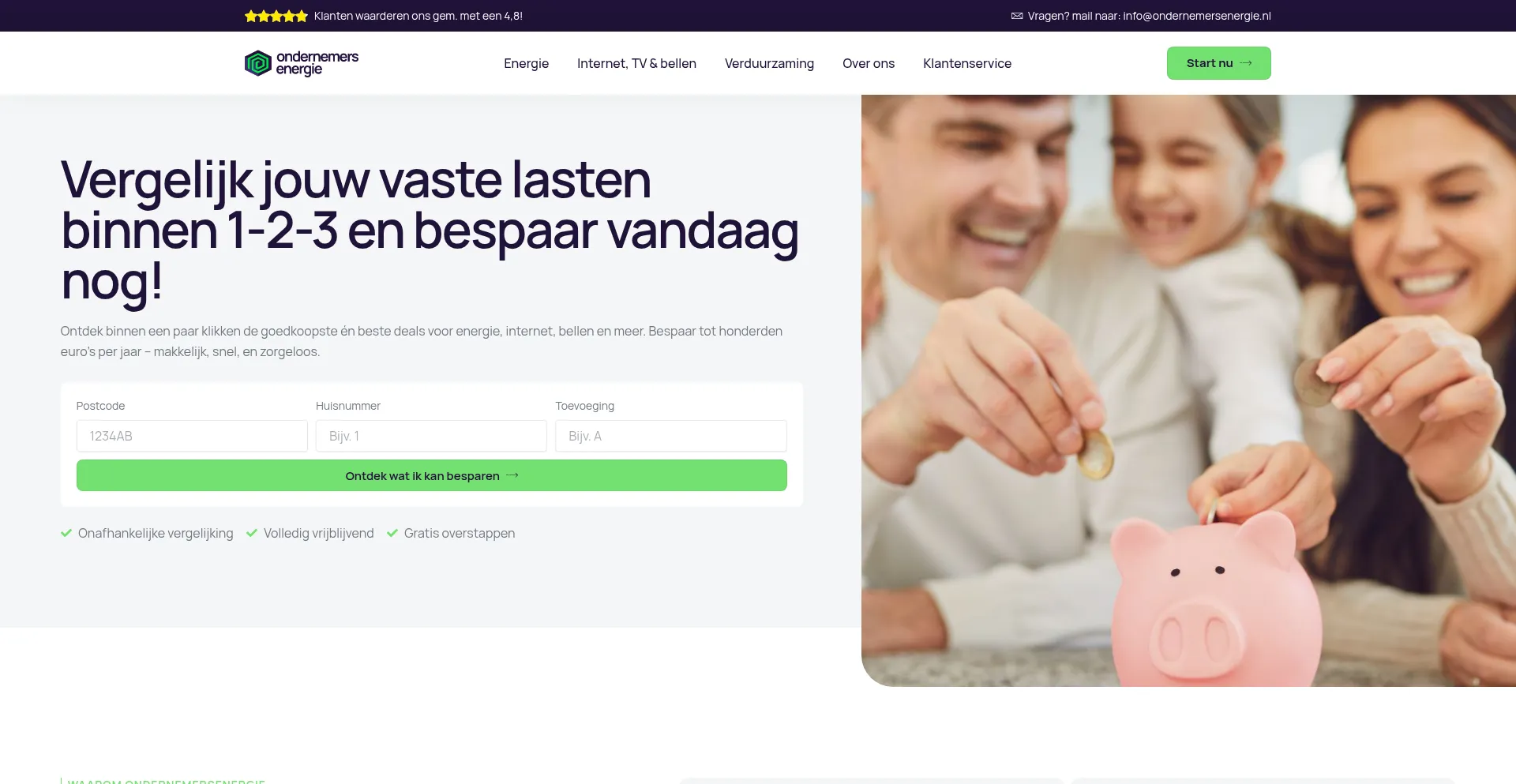
Task: Click the Ontdek wat ik kan besparen button
Action: [432, 475]
